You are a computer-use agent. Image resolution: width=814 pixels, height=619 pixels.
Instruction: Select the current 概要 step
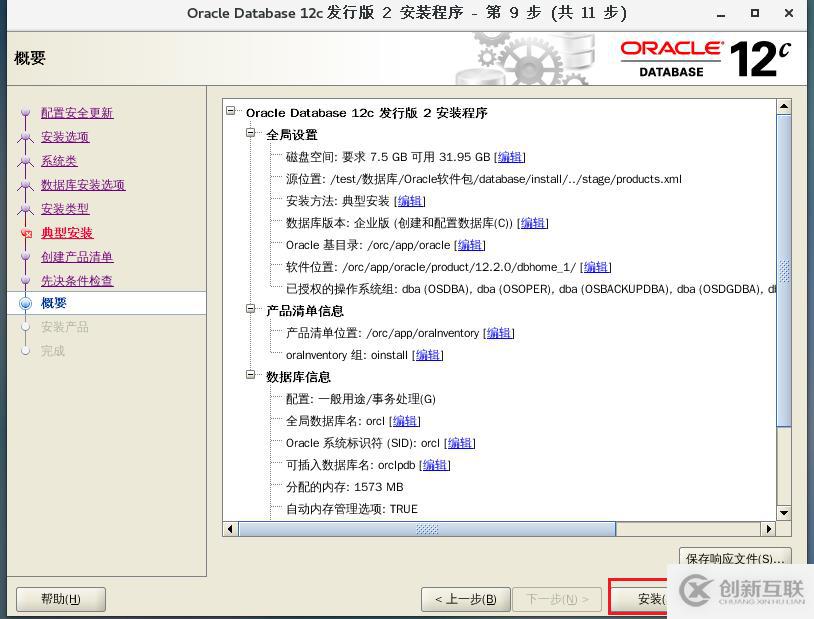pos(106,303)
